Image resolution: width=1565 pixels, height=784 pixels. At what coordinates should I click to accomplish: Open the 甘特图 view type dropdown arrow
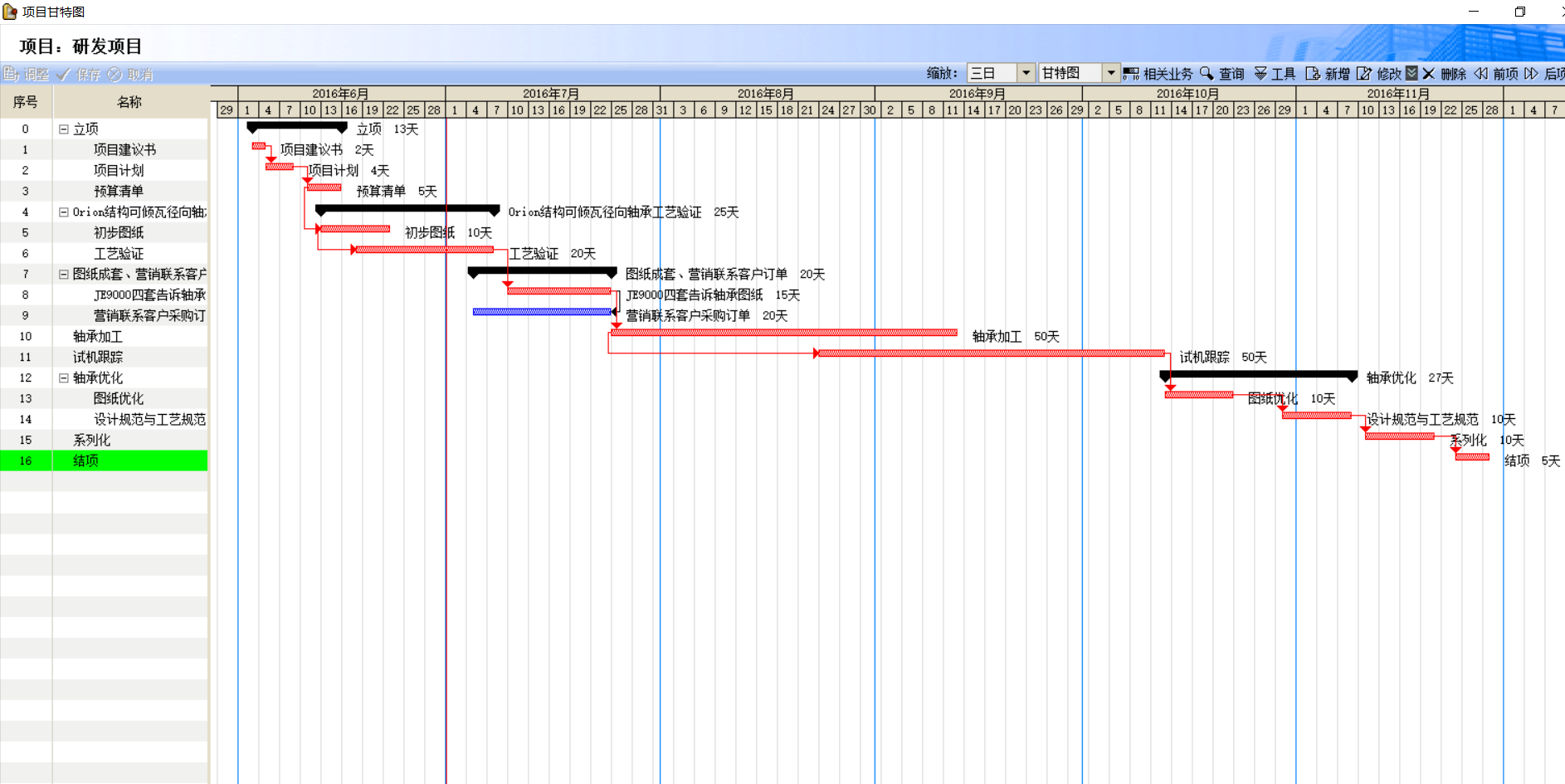[1111, 73]
